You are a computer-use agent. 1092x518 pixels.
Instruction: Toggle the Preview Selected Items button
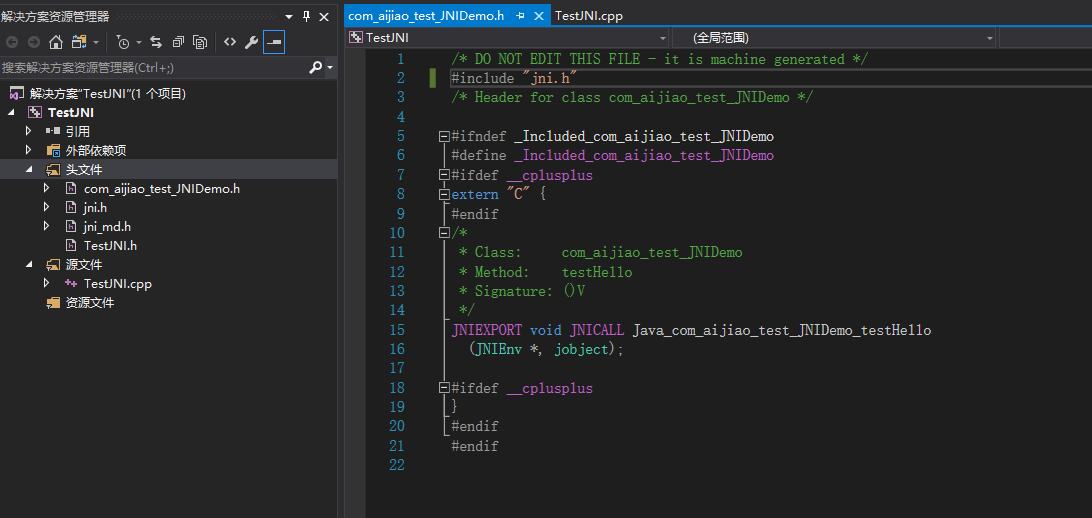pyautogui.click(x=273, y=42)
